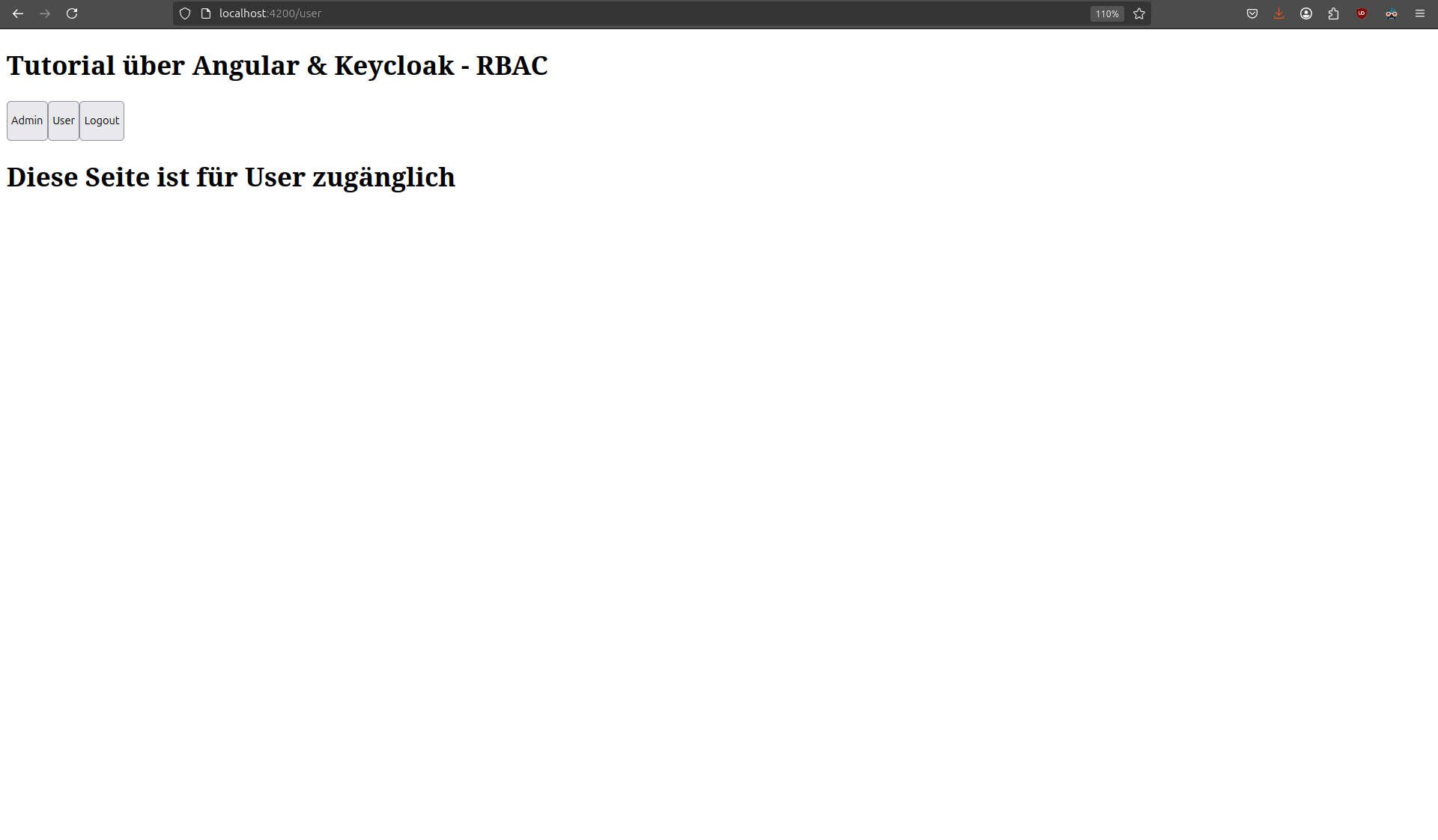
Task: Open the Firefox account menu
Action: pyautogui.click(x=1306, y=13)
